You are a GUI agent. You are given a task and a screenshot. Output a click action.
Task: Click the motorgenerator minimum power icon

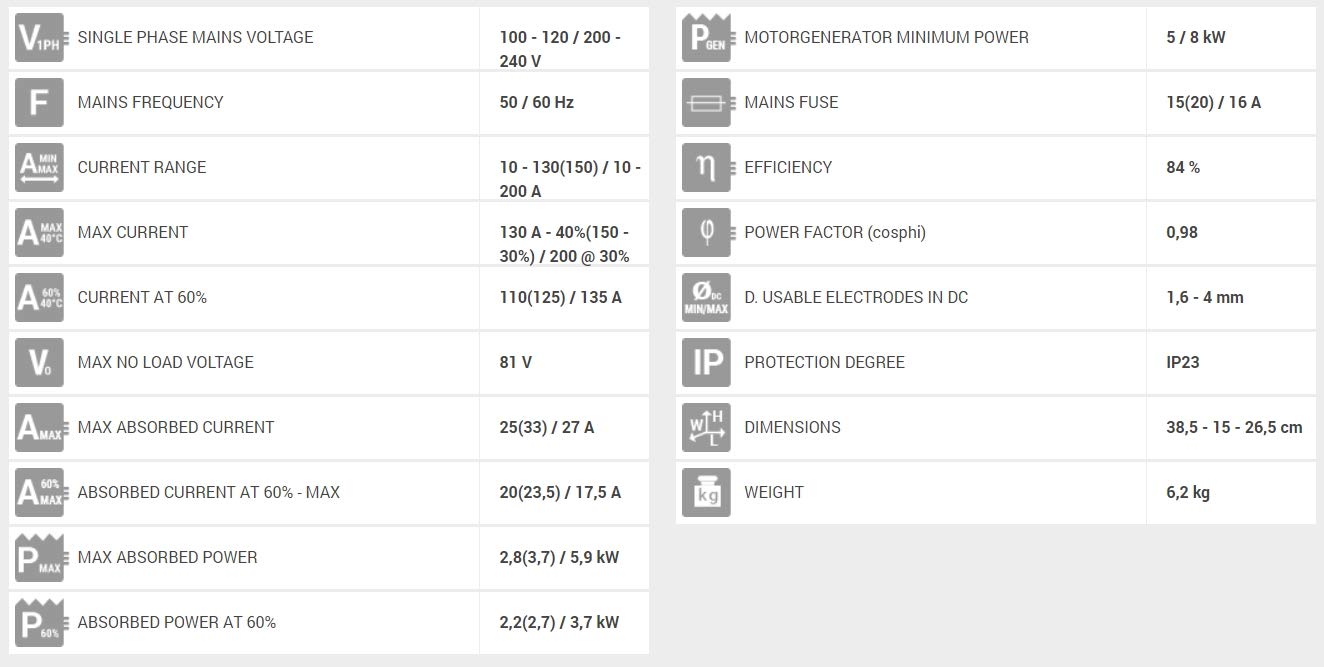pos(706,38)
